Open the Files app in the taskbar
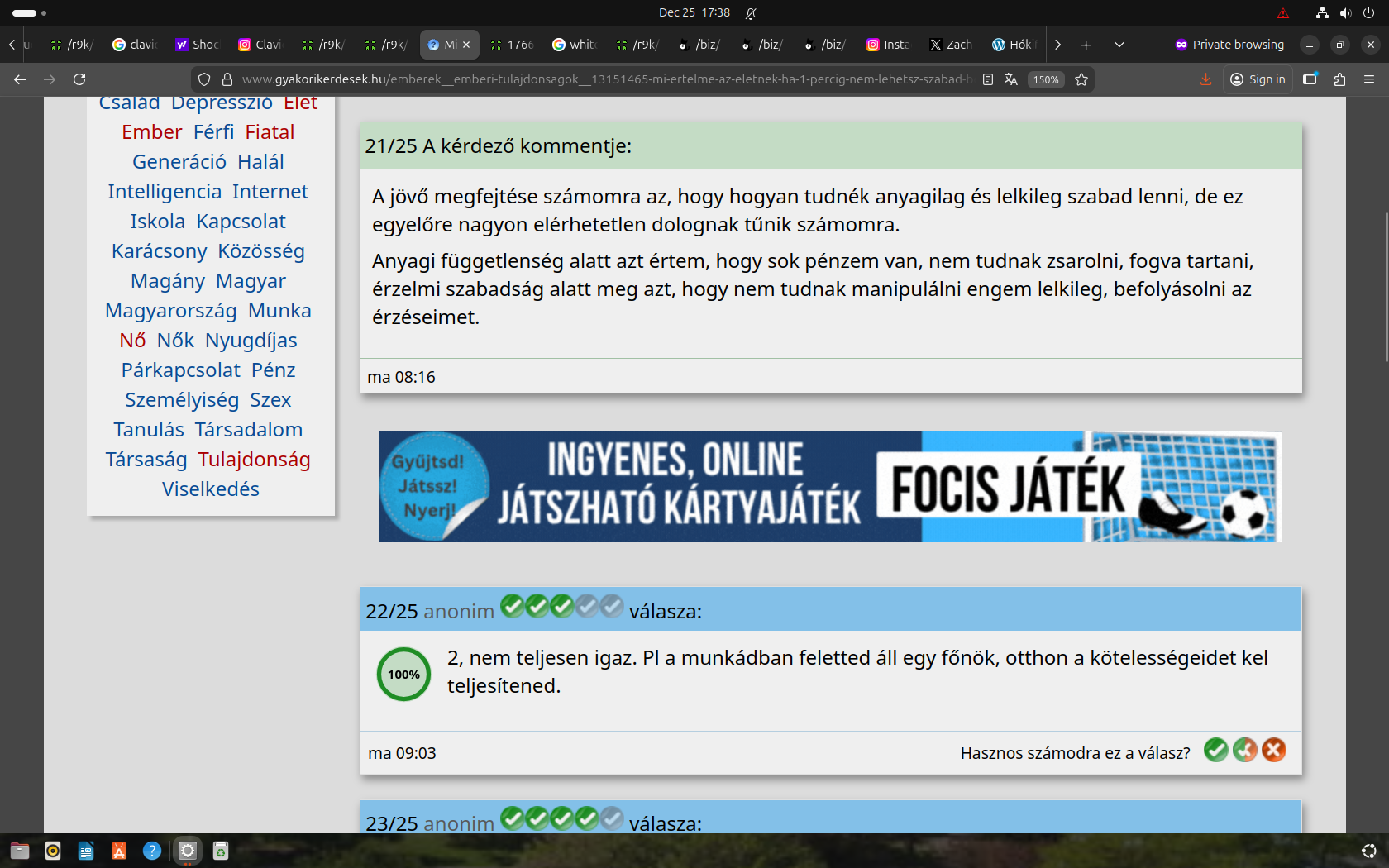1389x868 pixels. click(20, 851)
